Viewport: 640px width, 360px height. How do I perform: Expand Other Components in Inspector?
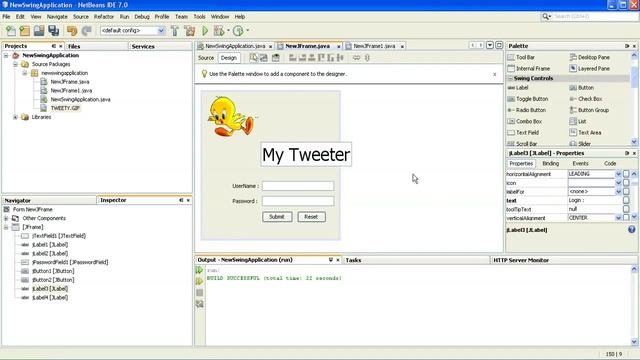tap(6, 218)
